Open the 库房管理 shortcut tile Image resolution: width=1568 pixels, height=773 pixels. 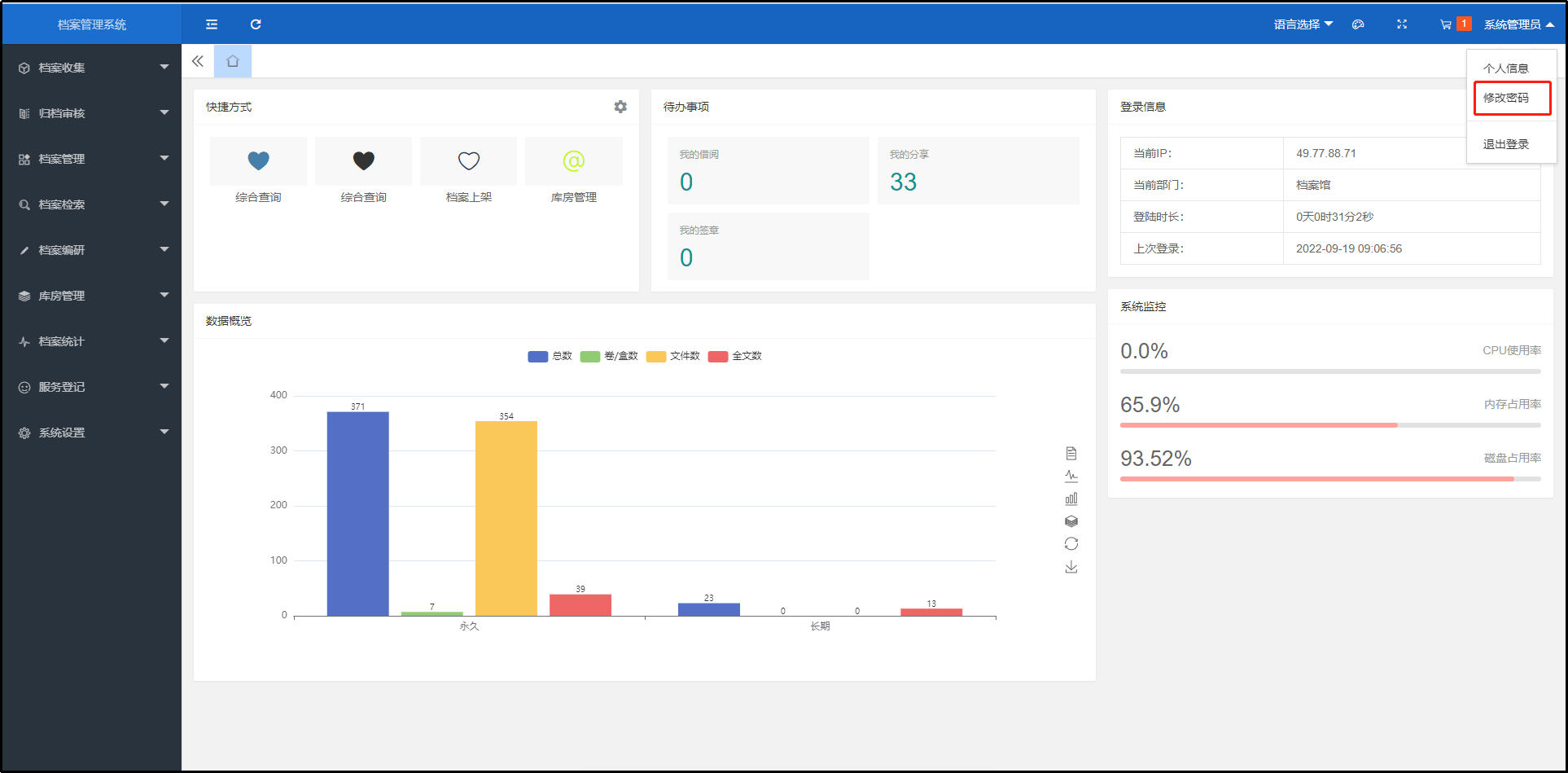(574, 171)
